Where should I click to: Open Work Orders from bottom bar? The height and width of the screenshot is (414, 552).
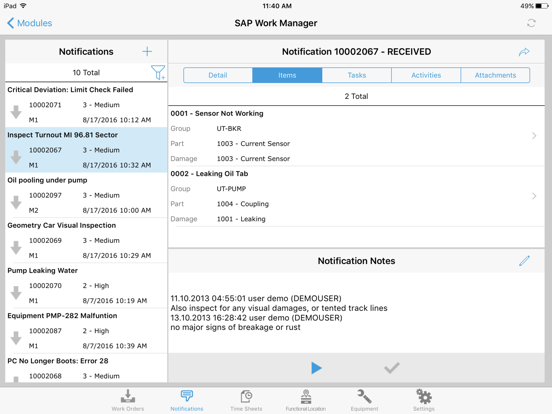click(128, 400)
